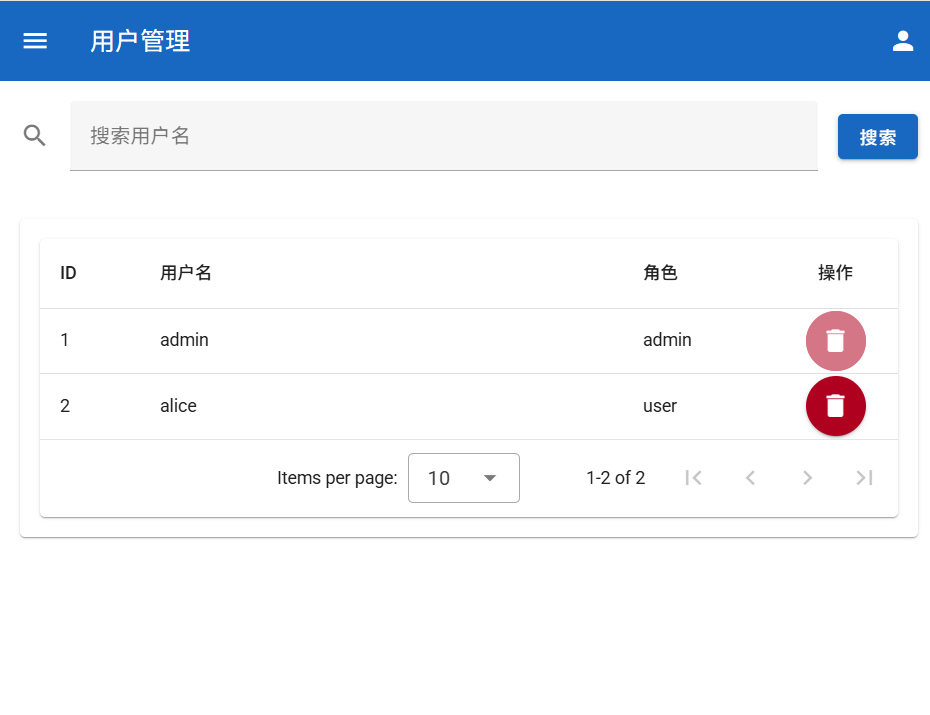
Task: Click the 用户管理 page title
Action: (141, 42)
